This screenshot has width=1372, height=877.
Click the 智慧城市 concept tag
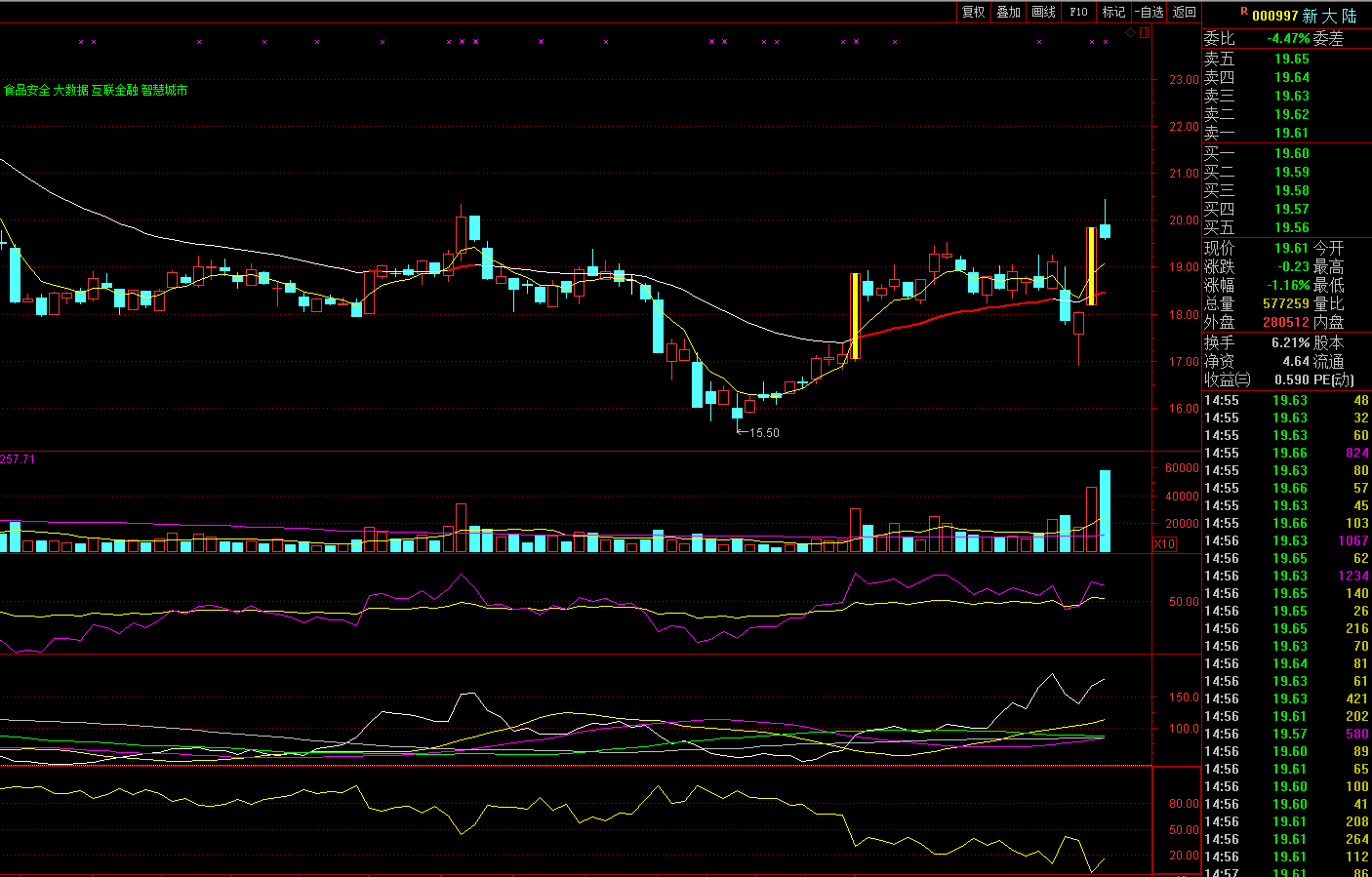pyautogui.click(x=164, y=90)
